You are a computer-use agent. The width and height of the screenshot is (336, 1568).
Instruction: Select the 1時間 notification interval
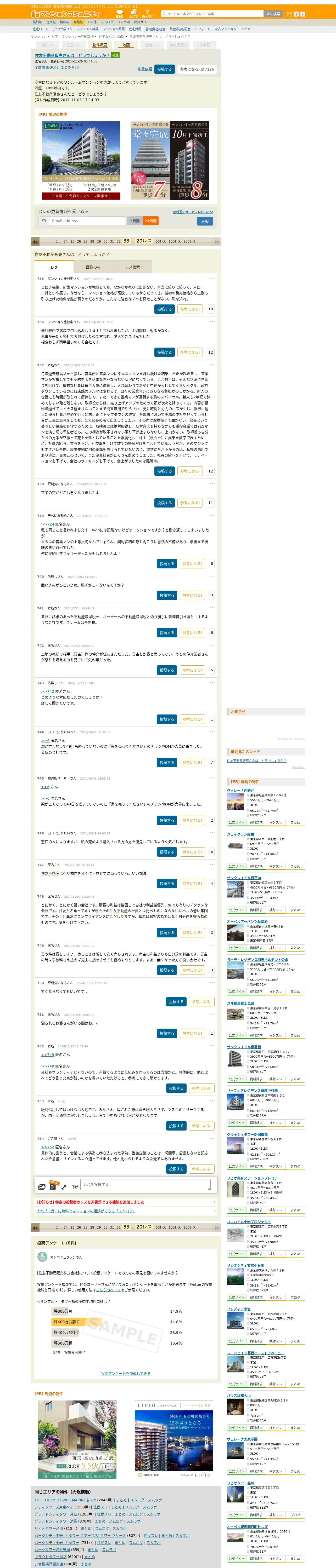[135, 221]
